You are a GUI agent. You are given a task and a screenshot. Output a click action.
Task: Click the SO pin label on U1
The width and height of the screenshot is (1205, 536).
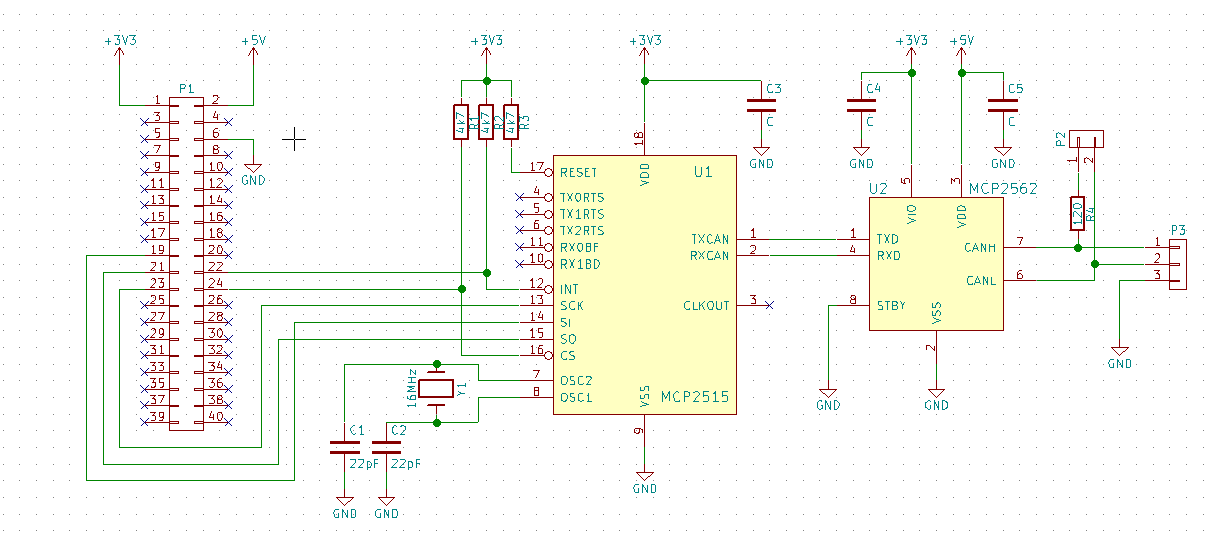(x=567, y=339)
